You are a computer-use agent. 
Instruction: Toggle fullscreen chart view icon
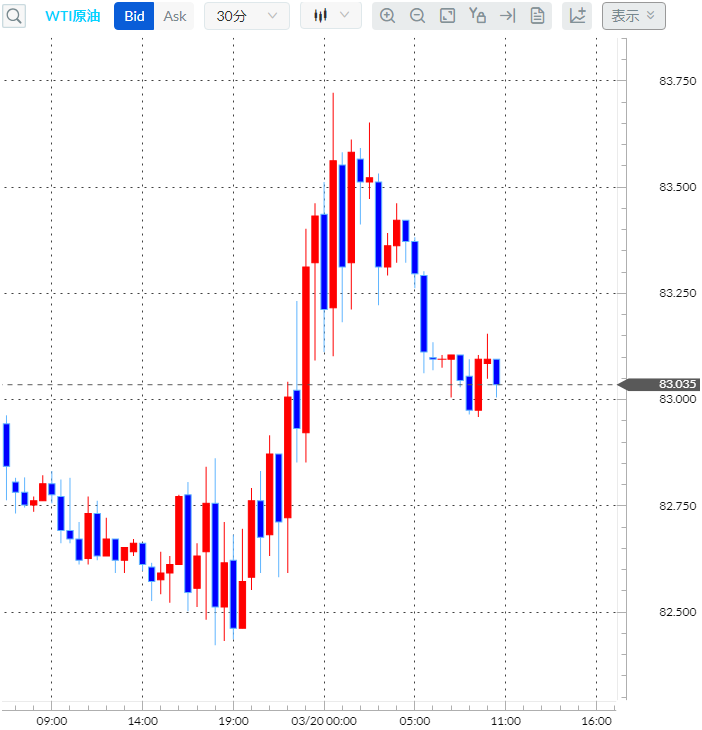pos(447,16)
